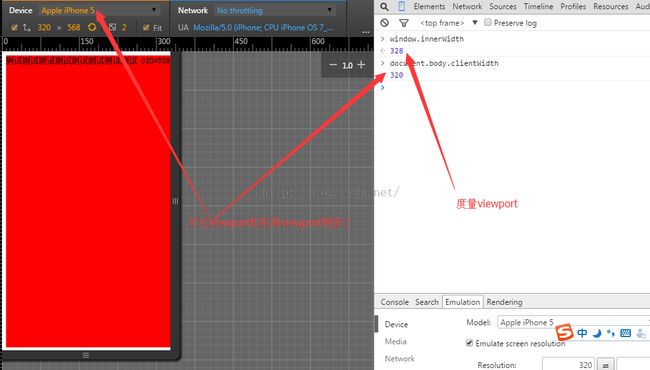This screenshot has width=650, height=370.
Task: Open the Sources panel
Action: (503, 7)
